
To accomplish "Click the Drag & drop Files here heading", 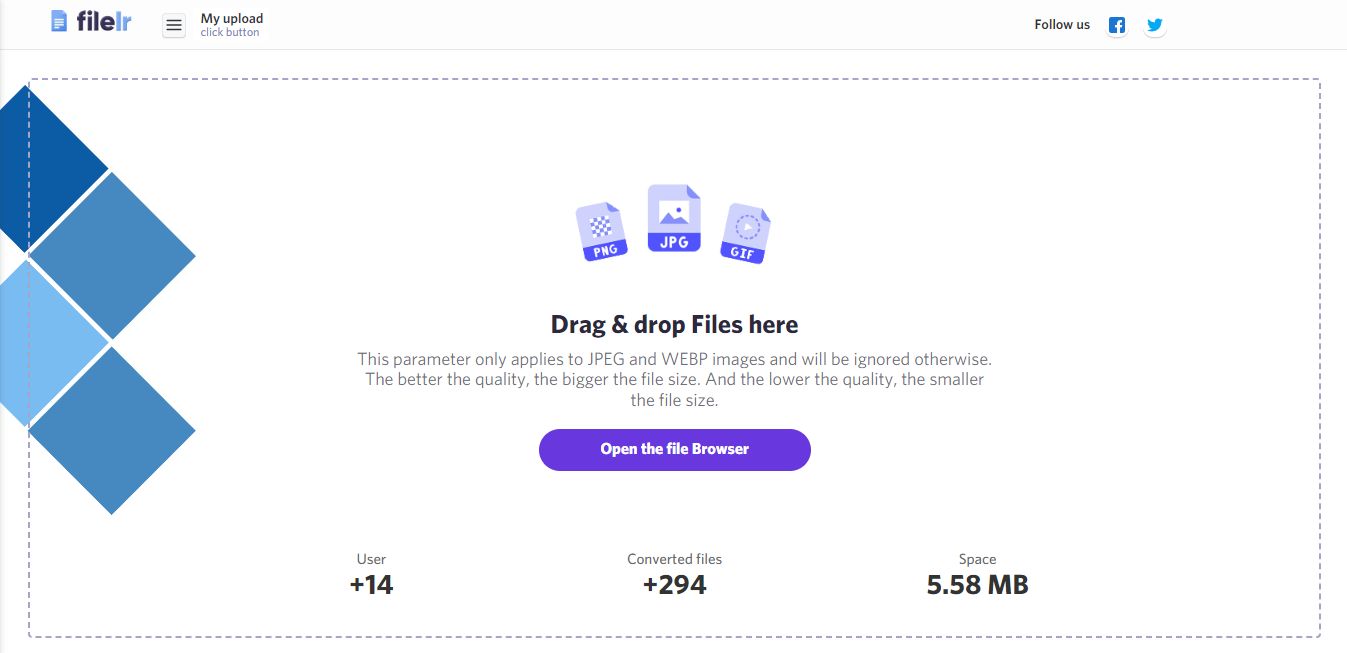I will point(675,325).
